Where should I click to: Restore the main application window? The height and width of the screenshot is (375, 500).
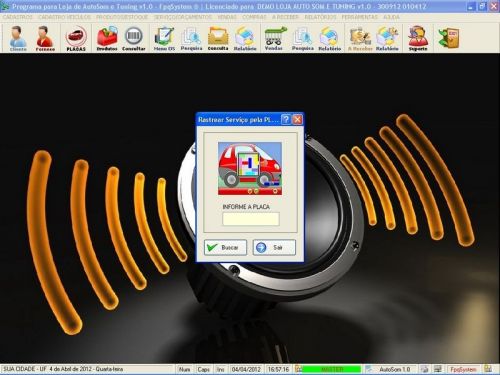482,6
